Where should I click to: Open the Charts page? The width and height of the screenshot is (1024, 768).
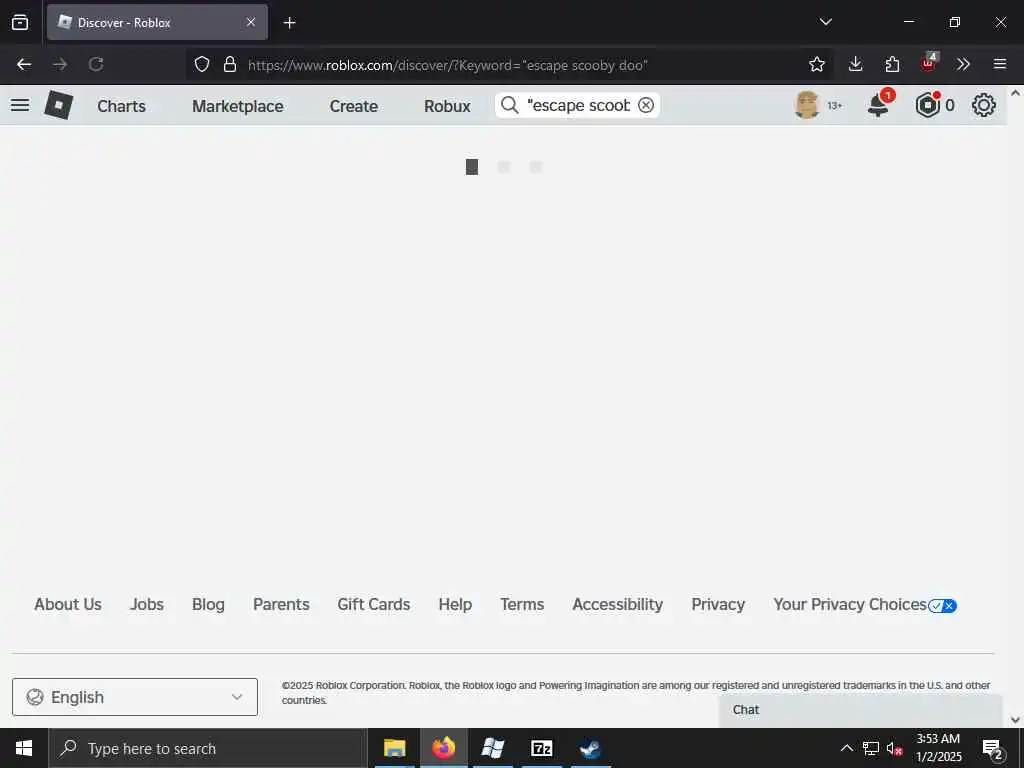121,106
